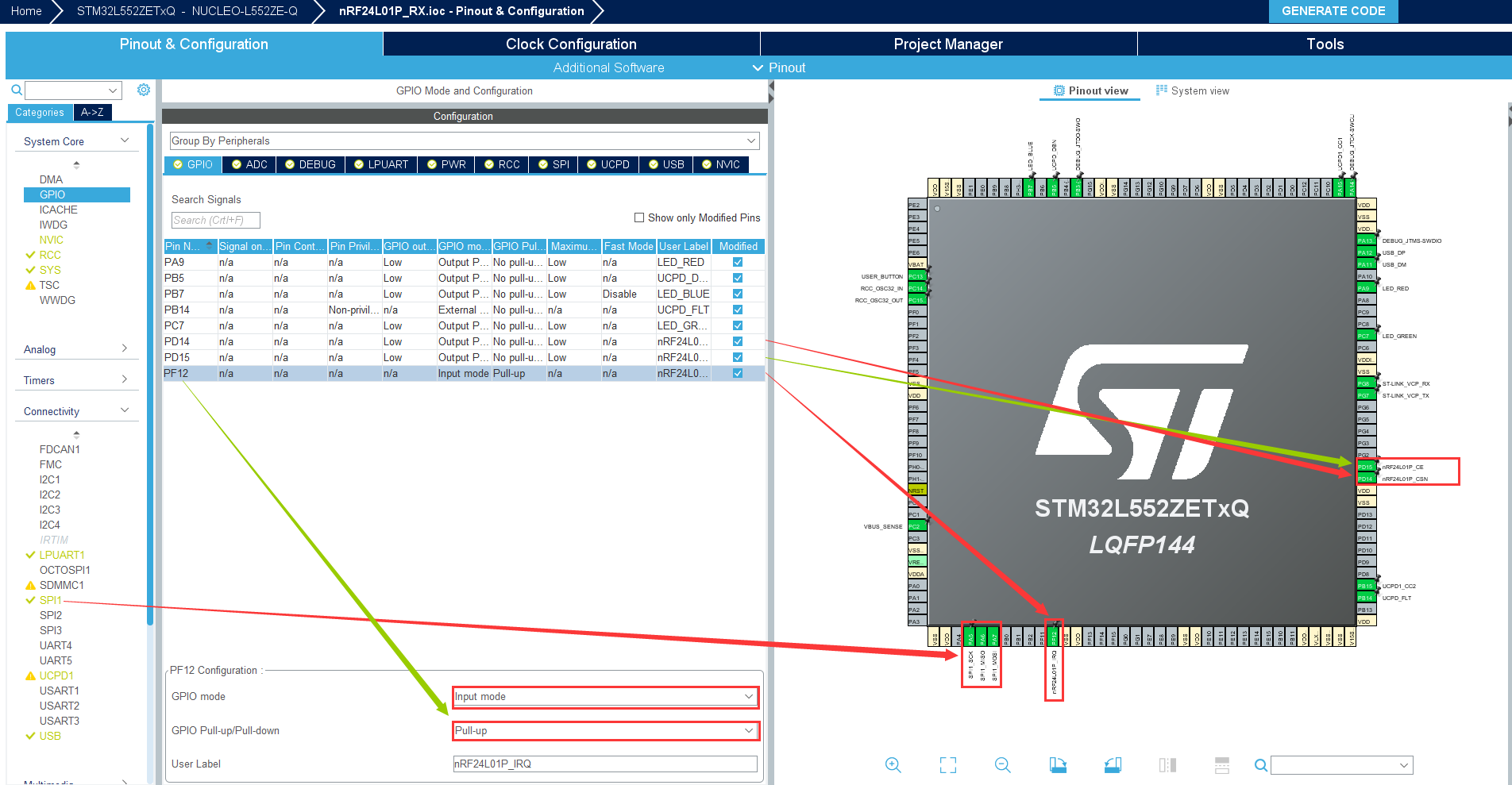The image size is (1512, 785).
Task: Click the horizontal flip icon under the pinout
Action: [x=1167, y=765]
